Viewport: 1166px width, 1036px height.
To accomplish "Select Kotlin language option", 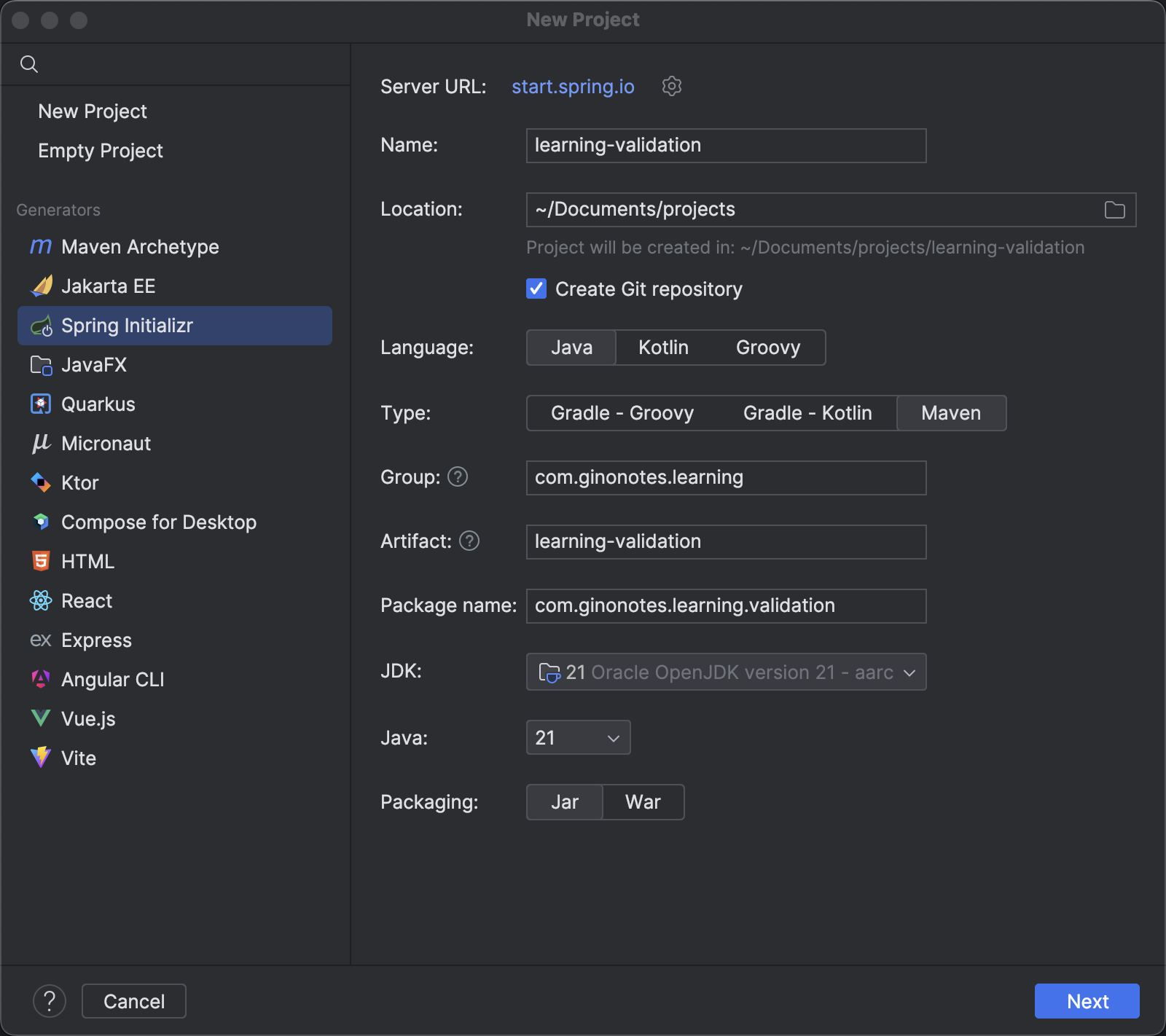I will [x=664, y=348].
